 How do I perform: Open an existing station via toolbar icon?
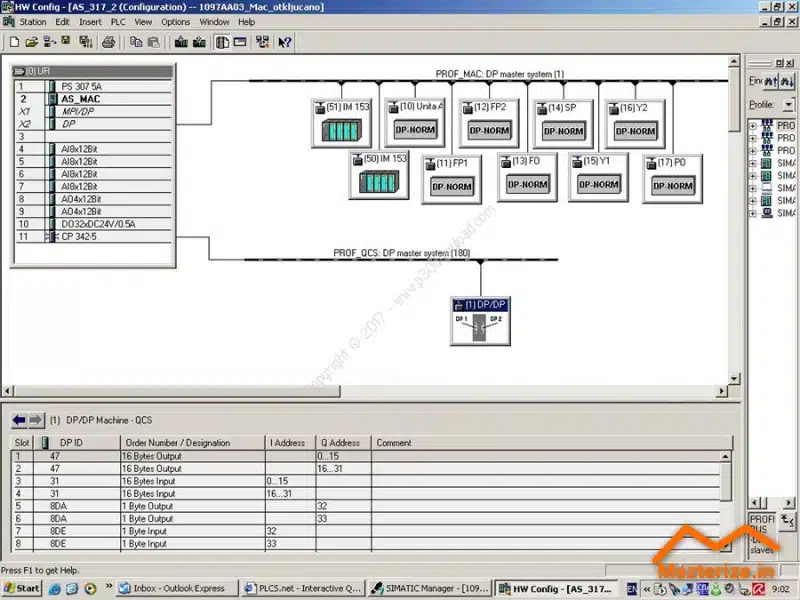[x=31, y=41]
